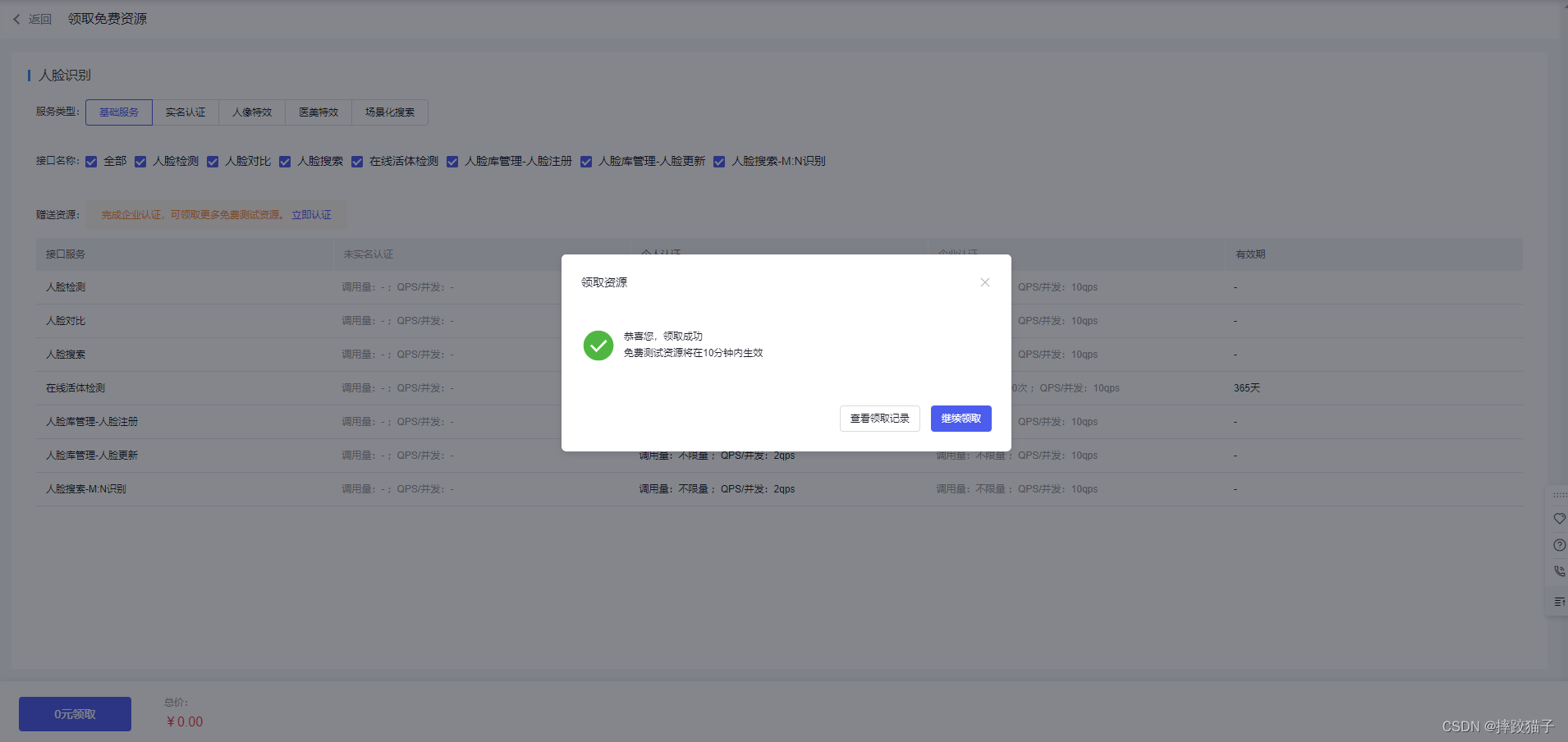This screenshot has width=1568, height=742.
Task: Uncheck the 全部 checkbox
Action: pyautogui.click(x=91, y=162)
